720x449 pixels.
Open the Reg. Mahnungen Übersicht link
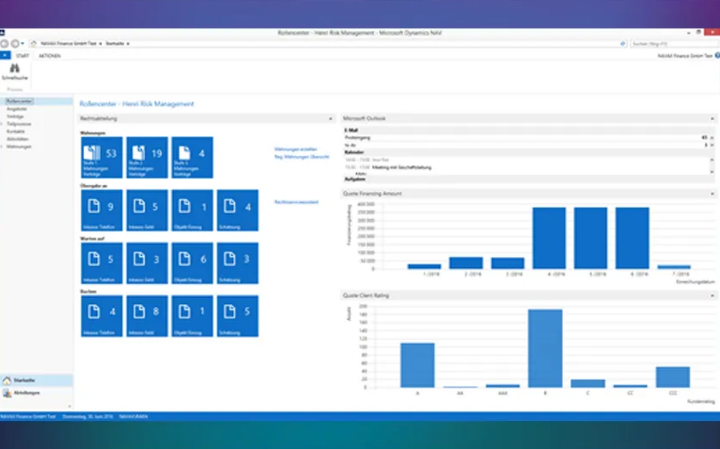(302, 157)
